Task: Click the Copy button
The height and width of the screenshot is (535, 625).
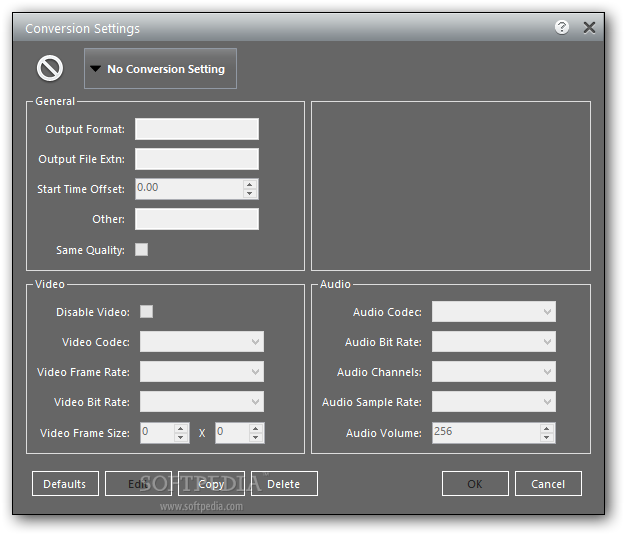Action: tap(211, 484)
